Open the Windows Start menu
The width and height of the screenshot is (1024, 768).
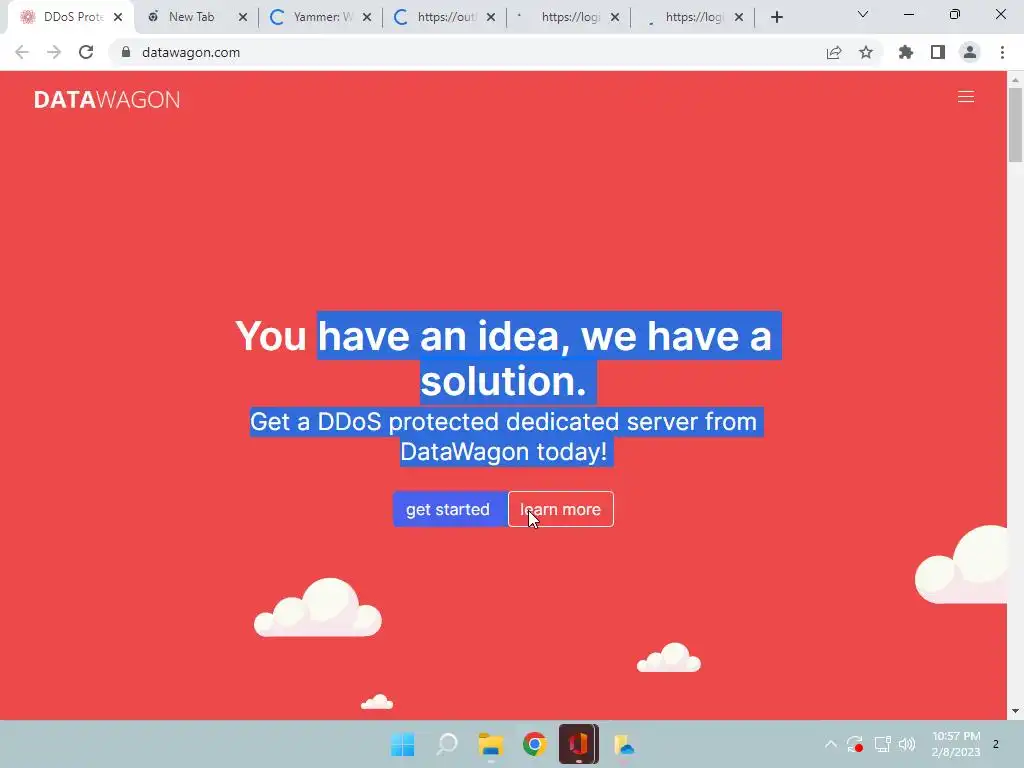point(402,744)
